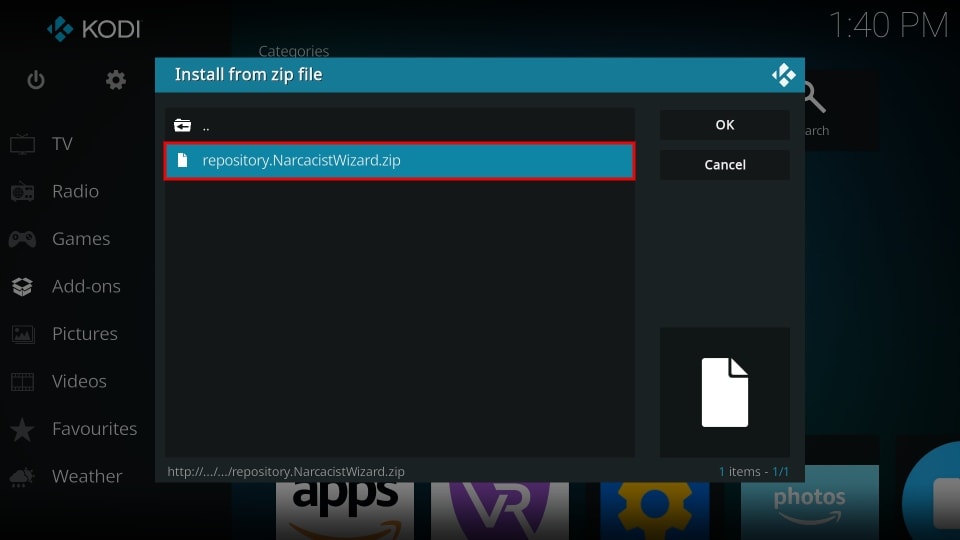
Task: Click the Games controller icon
Action: click(23, 239)
